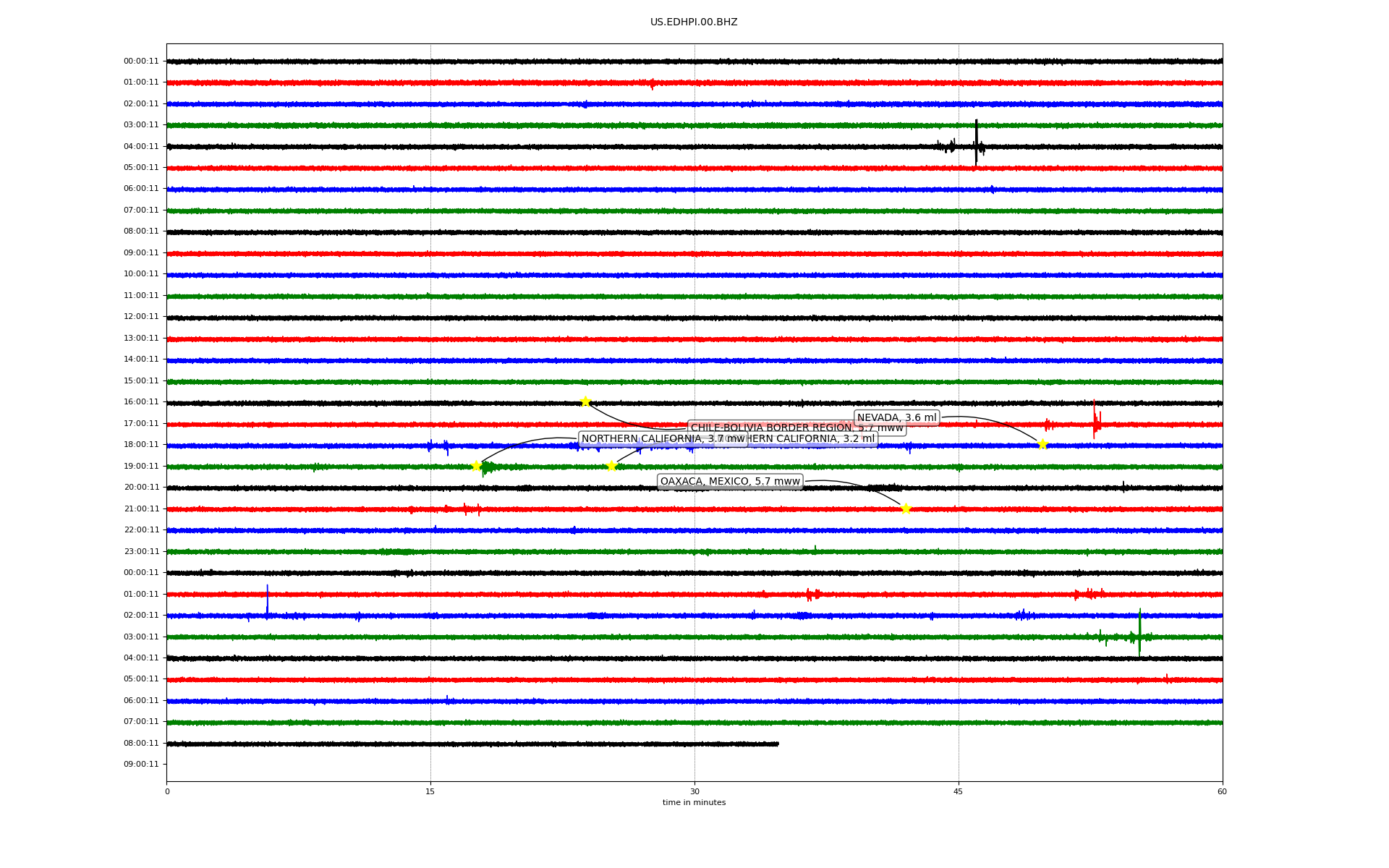Select the OAXACA, MEXICO, 5.7 mww label
This screenshot has height=868, width=1389.
click(730, 482)
